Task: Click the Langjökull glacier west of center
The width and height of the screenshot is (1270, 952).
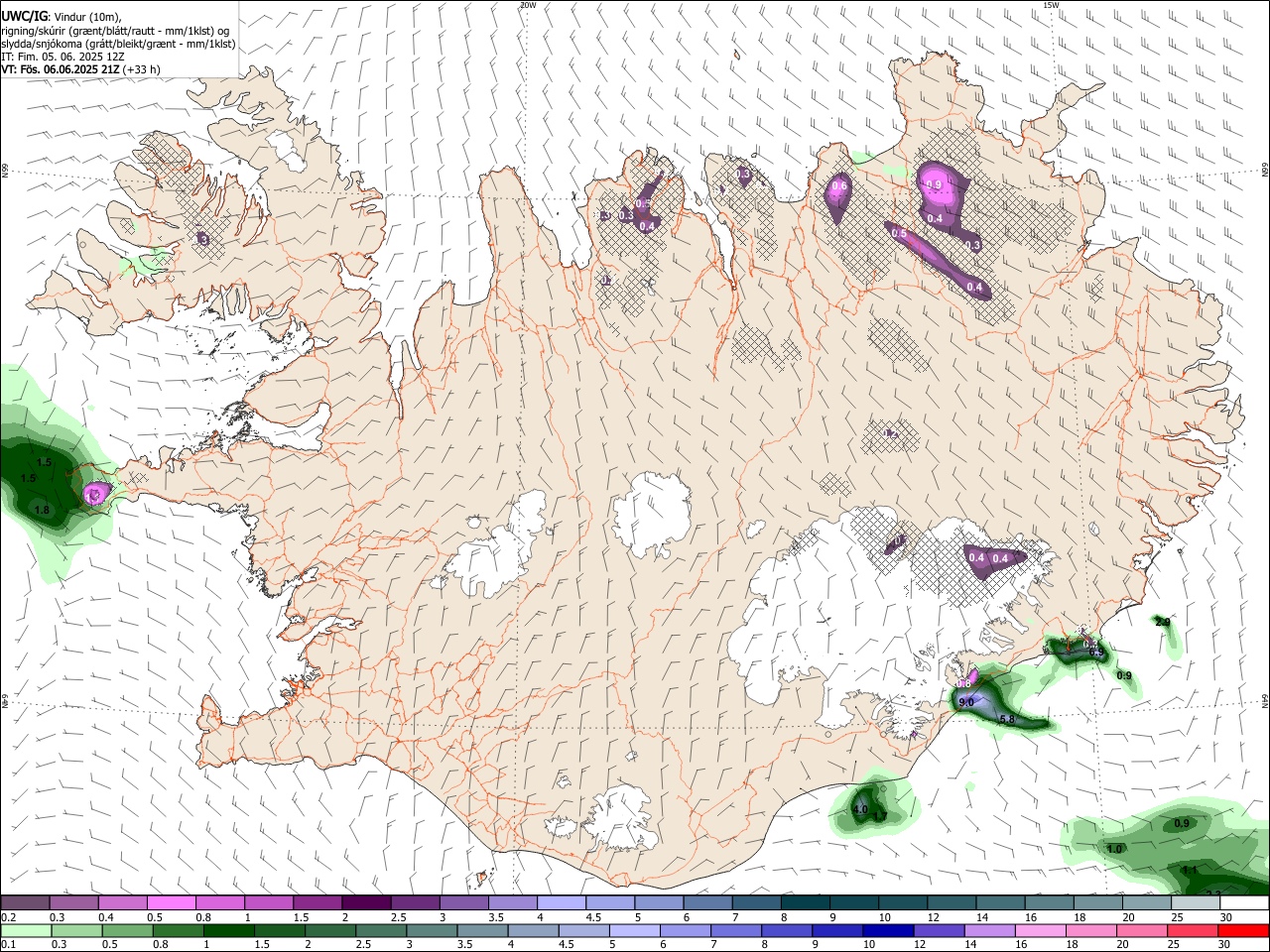Action: [x=498, y=552]
